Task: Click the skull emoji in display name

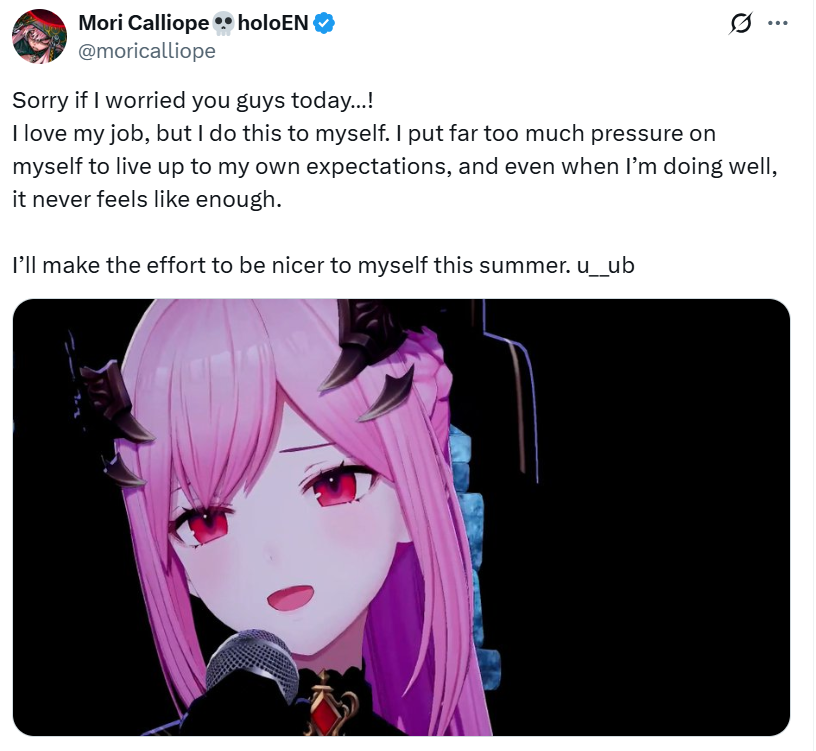Action: [x=223, y=24]
